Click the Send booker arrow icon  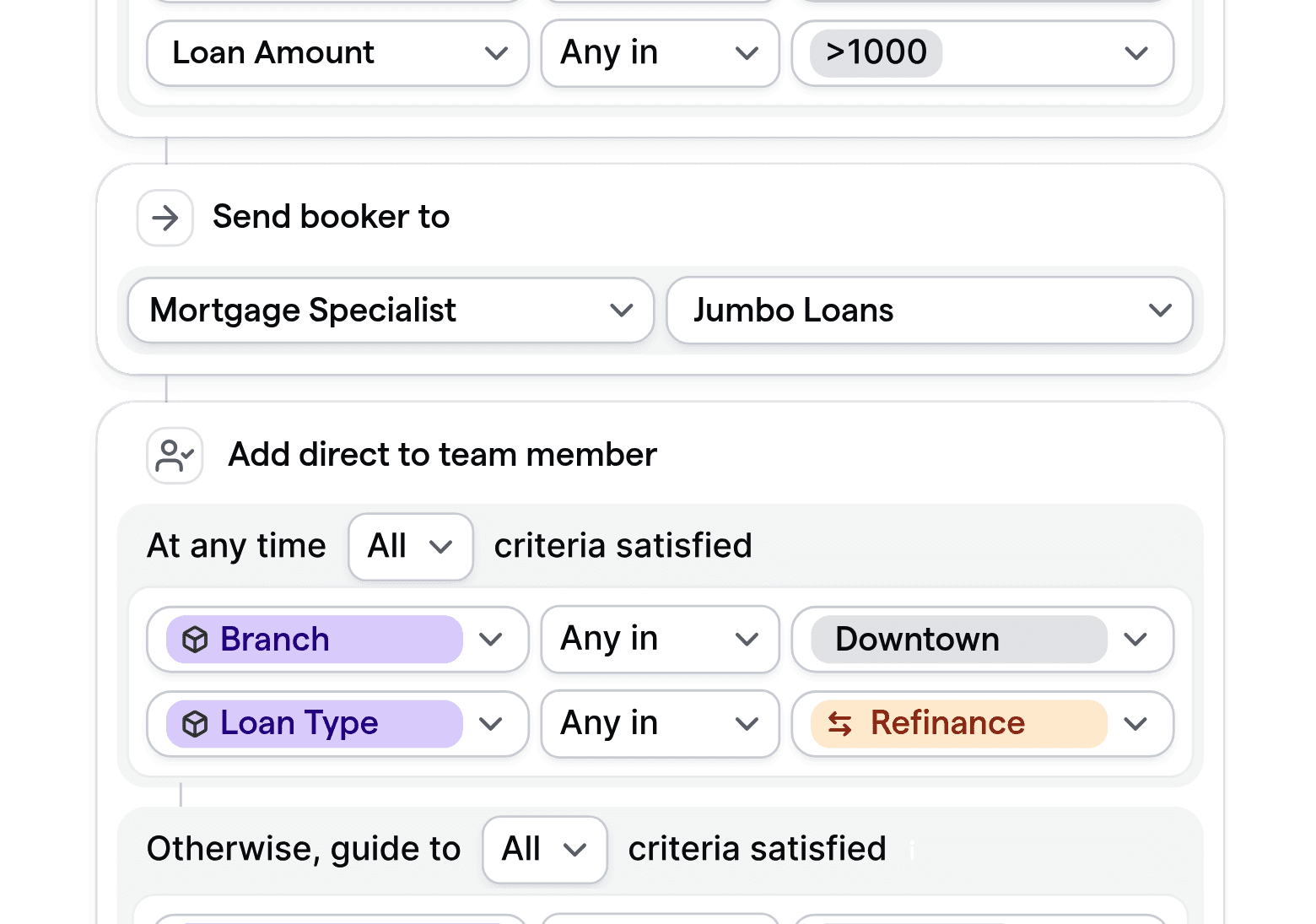tap(165, 218)
